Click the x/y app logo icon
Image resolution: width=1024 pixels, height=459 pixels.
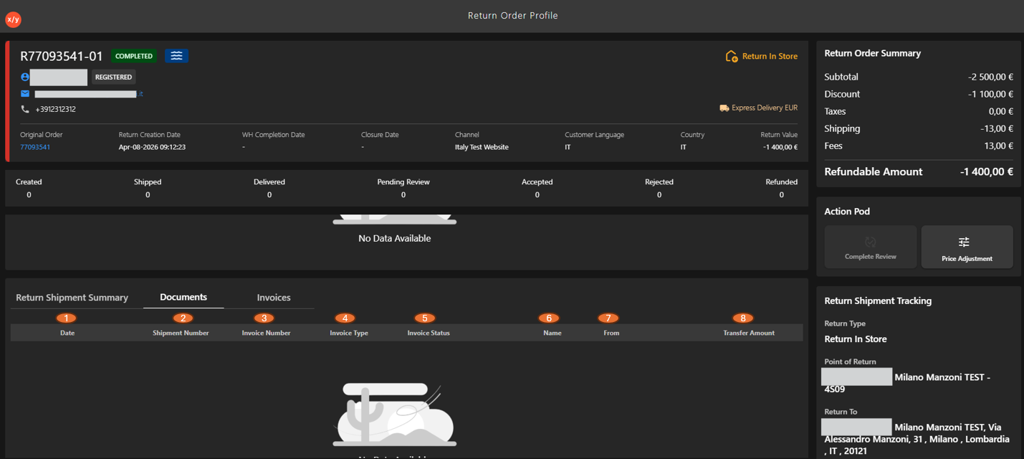coord(13,20)
